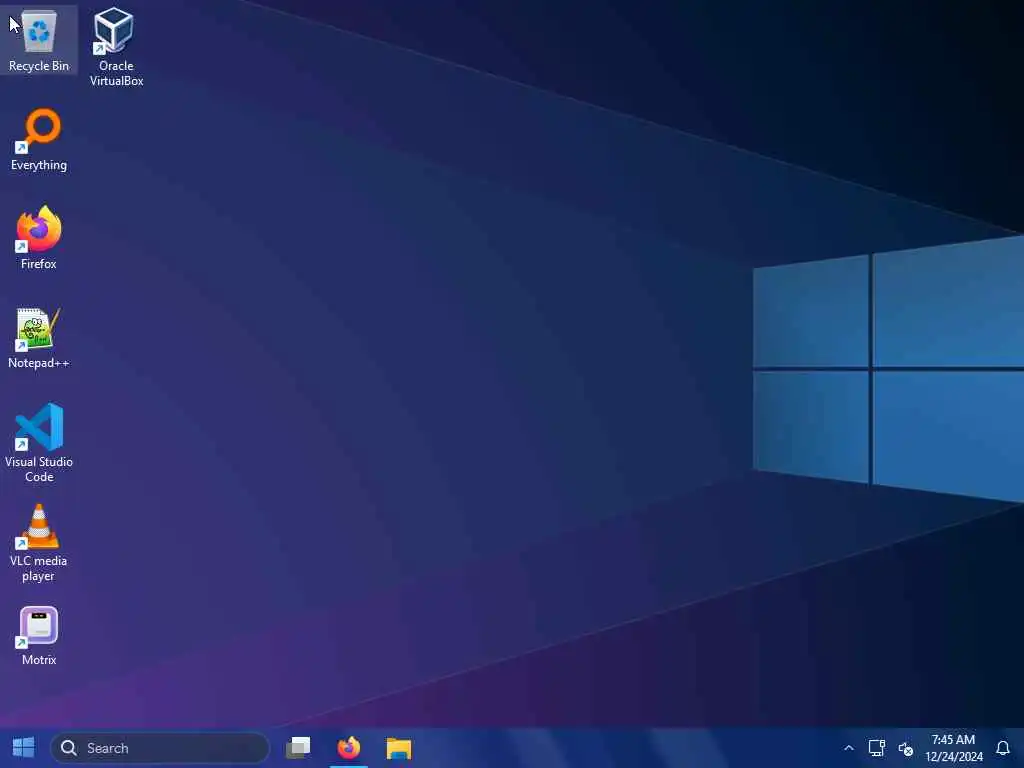Open Firefox from the taskbar
The width and height of the screenshot is (1024, 768).
coord(349,748)
